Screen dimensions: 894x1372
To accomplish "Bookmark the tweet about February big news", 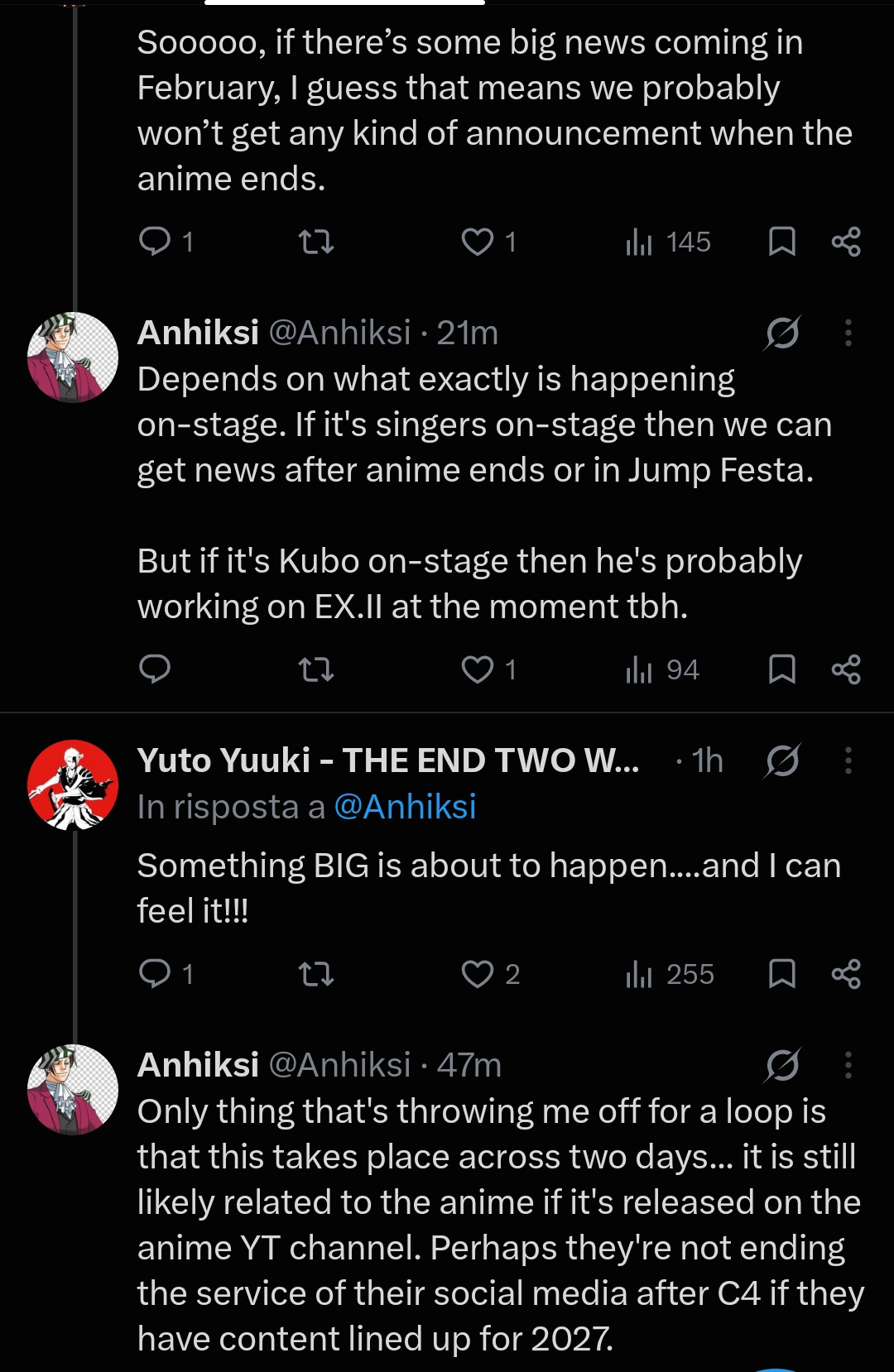I will pyautogui.click(x=782, y=242).
